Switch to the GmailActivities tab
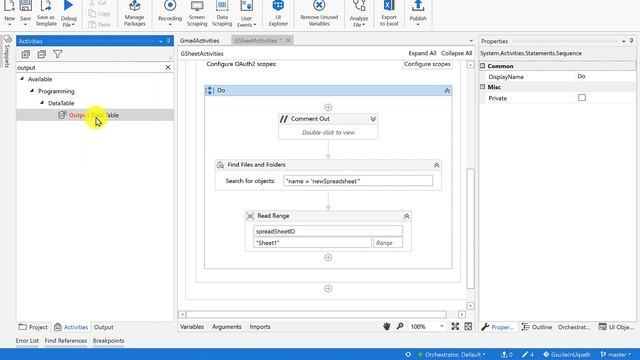Screen dimensions: 640x360 [200, 40]
